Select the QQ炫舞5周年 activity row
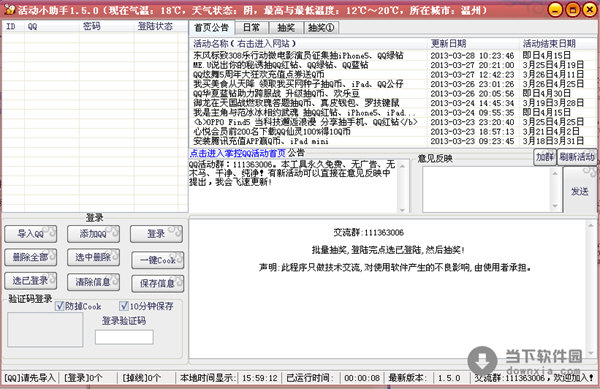Screen dimensions: 600x389 (x=393, y=75)
